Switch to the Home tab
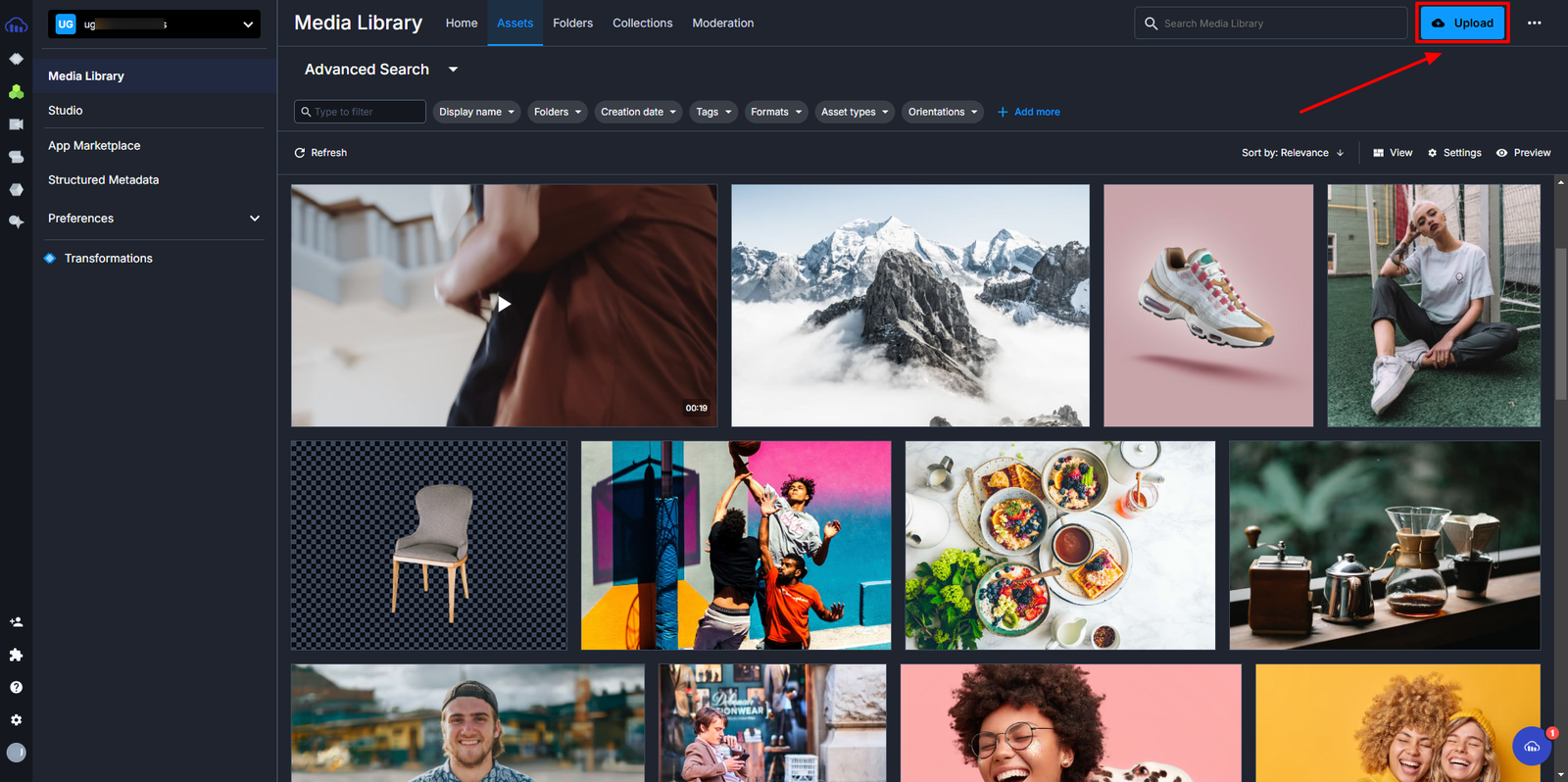 point(462,24)
